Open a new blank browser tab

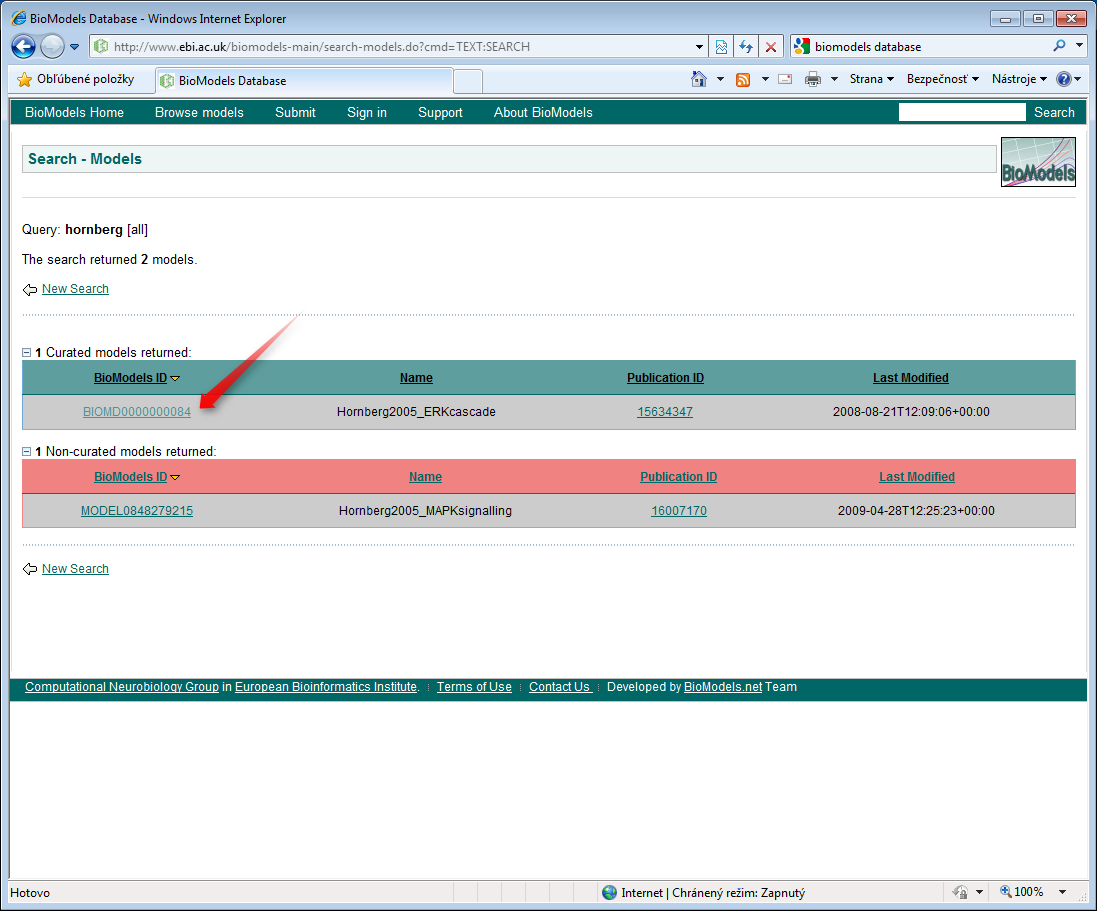[468, 81]
